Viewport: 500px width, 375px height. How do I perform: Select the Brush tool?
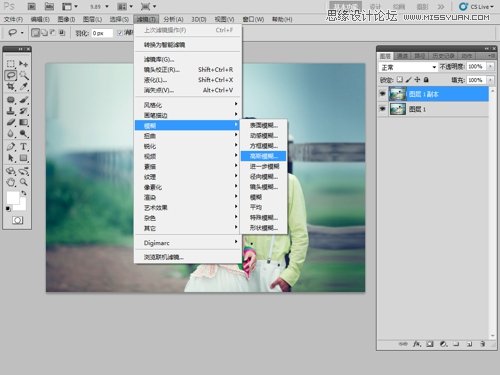[23, 100]
